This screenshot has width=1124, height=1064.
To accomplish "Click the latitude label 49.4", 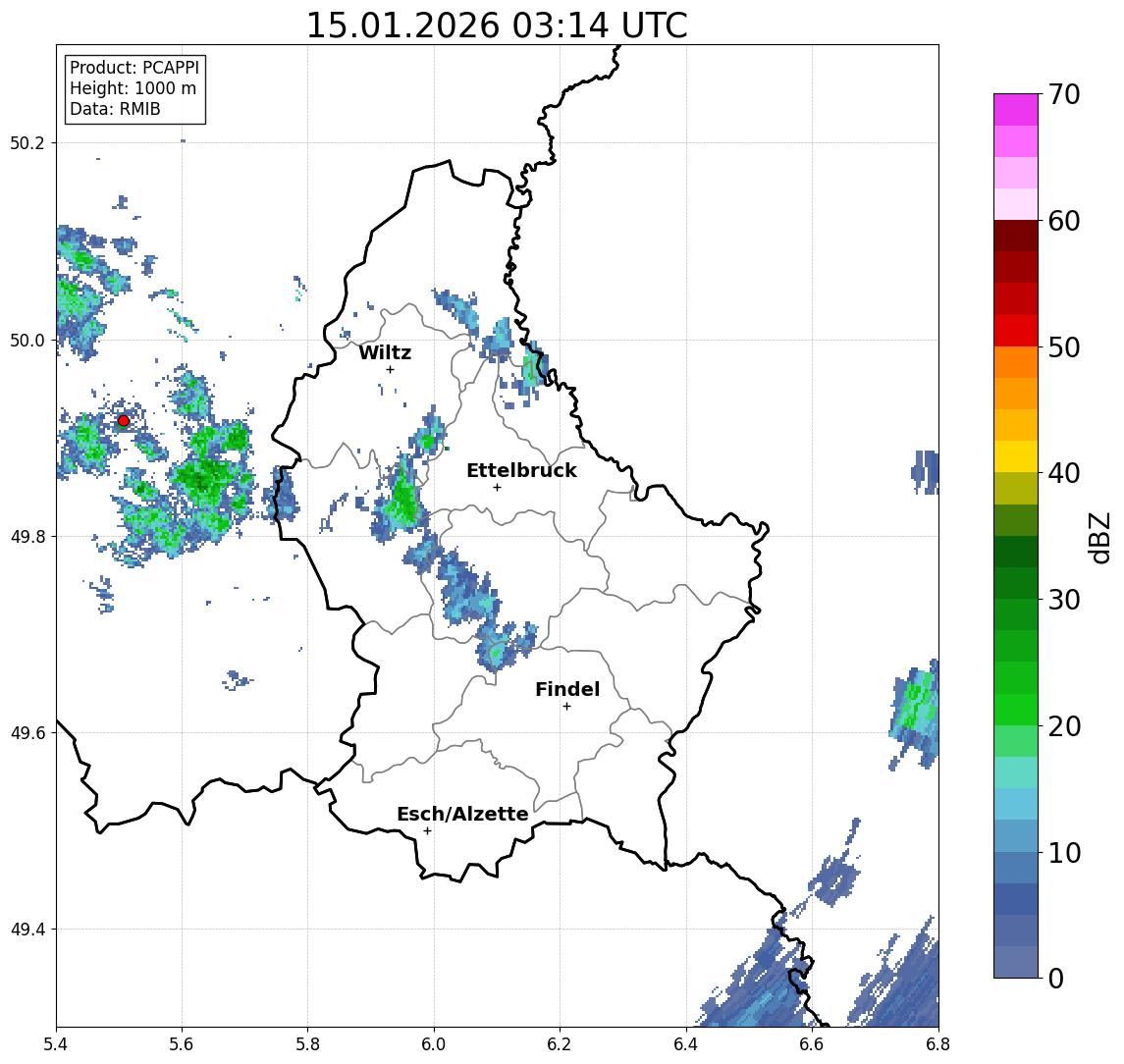I will (27, 930).
